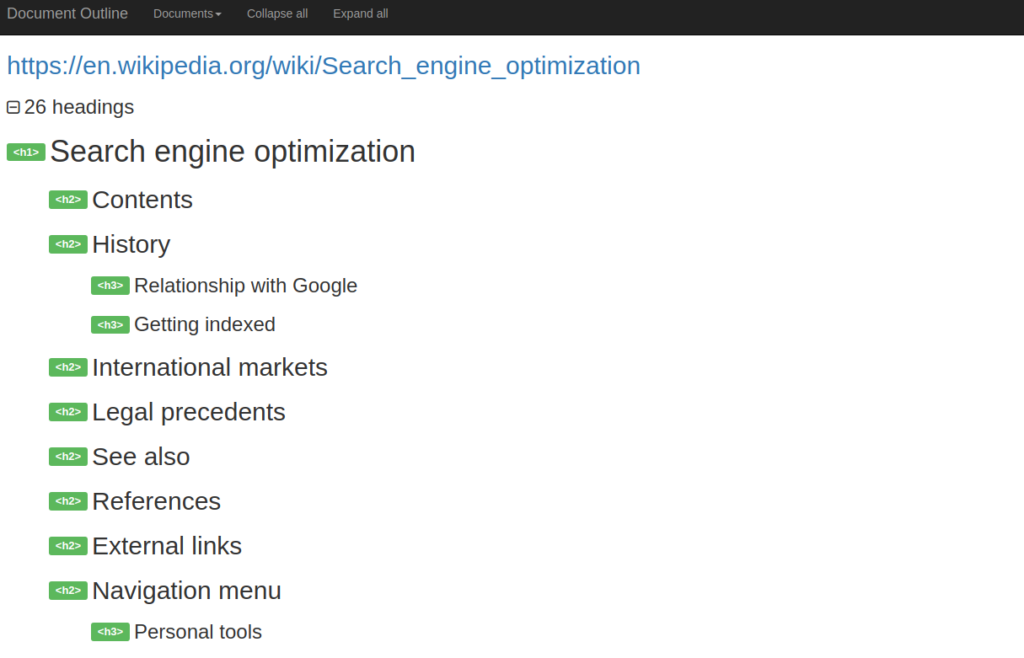Click the h2 badge next to External links
This screenshot has width=1024, height=658.
(68, 546)
